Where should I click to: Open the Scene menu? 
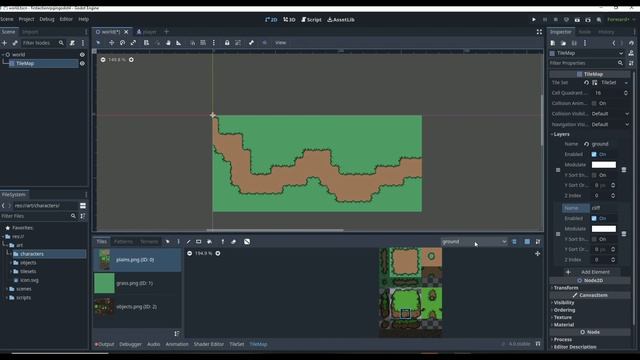coord(7,19)
